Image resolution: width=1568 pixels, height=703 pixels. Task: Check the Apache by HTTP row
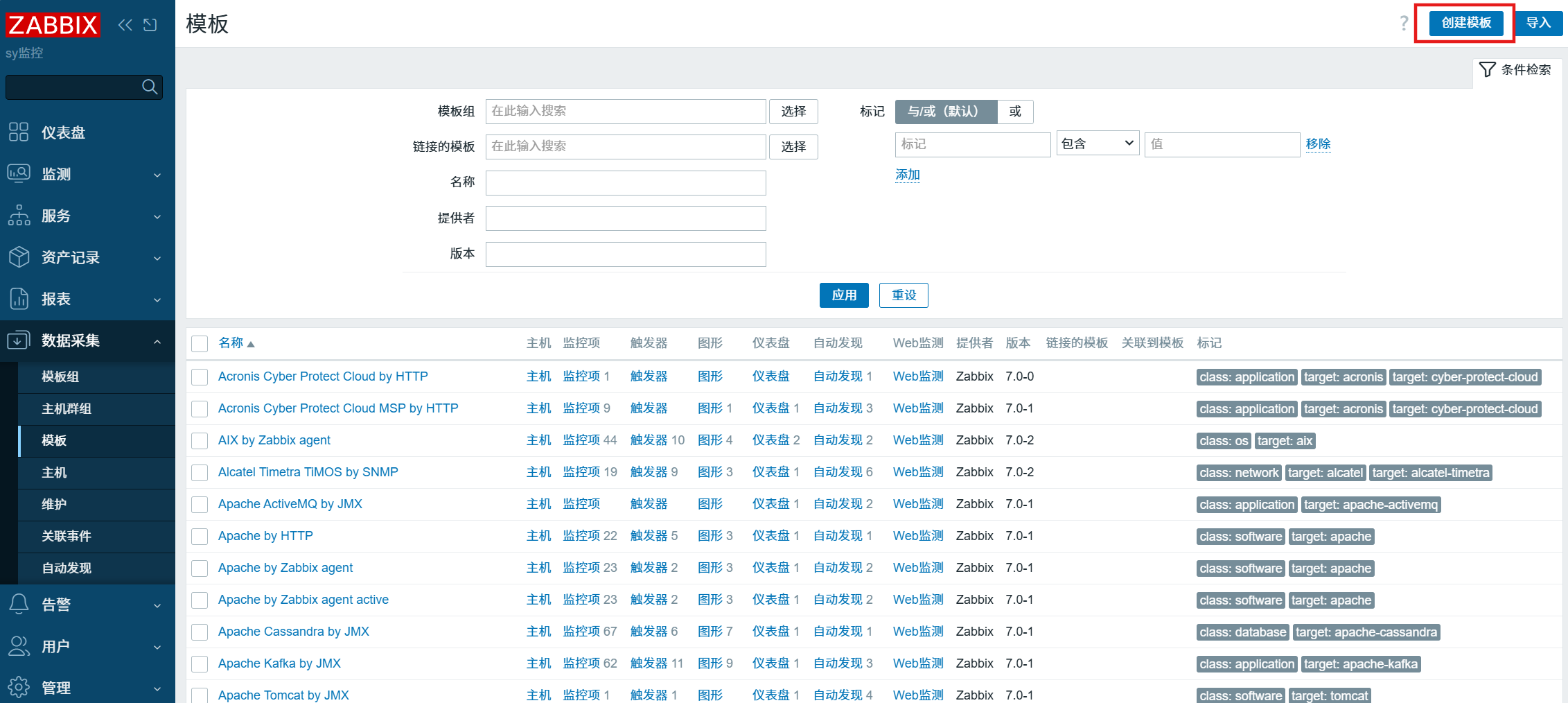click(200, 537)
